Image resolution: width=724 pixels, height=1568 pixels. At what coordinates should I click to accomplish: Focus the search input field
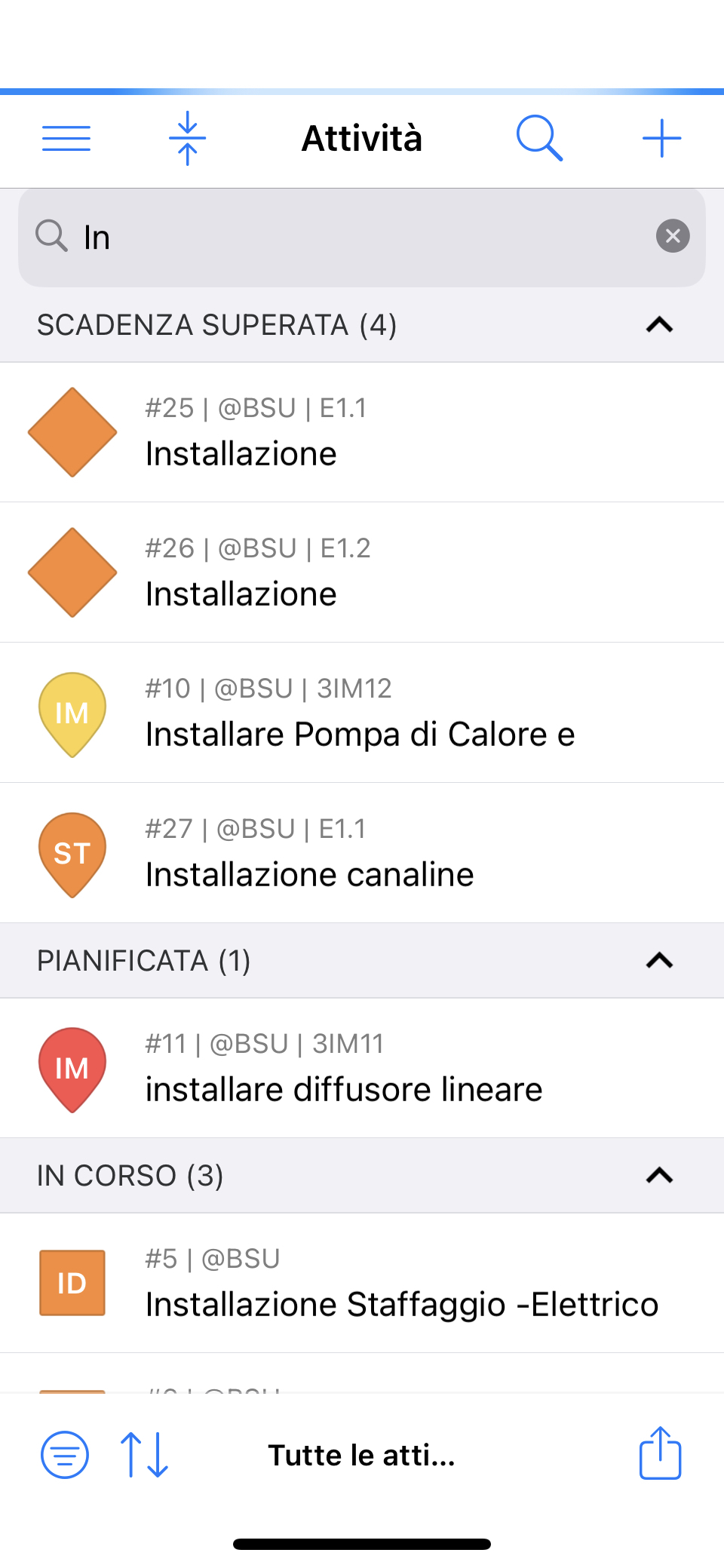click(362, 237)
